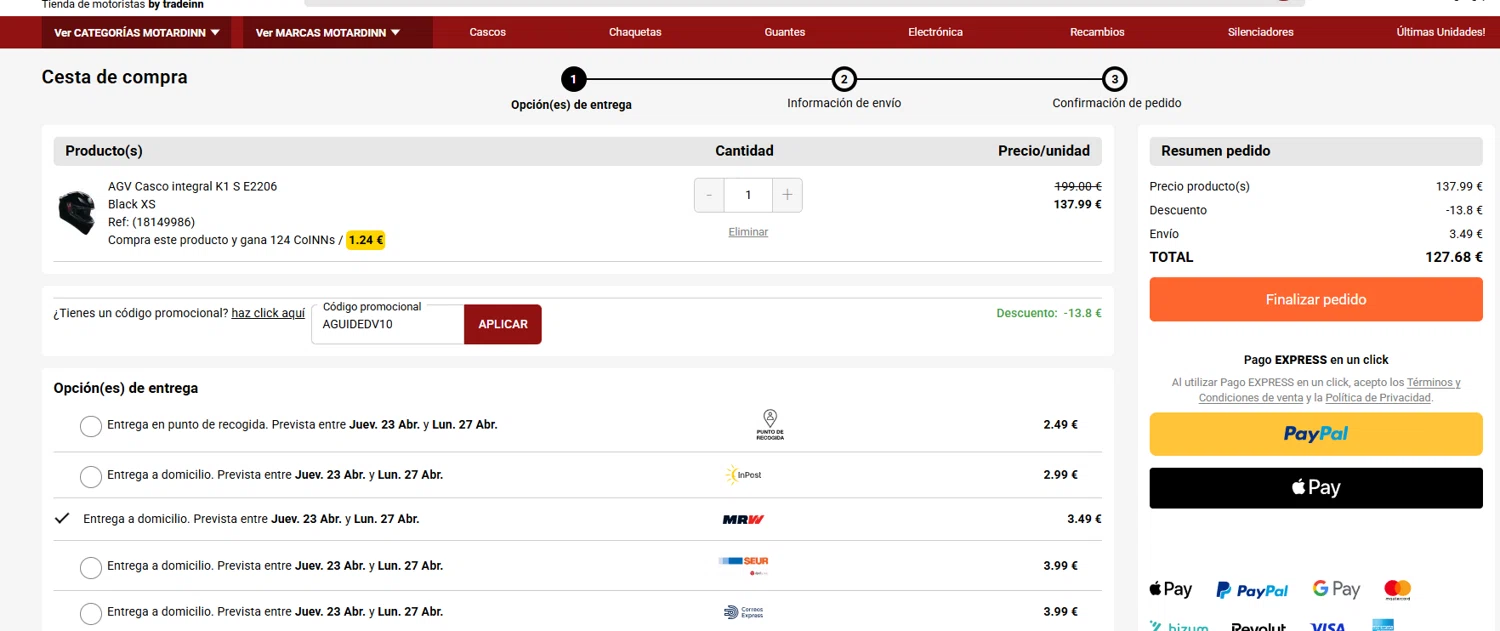The width and height of the screenshot is (1500, 631).
Task: Select SEUR home delivery radio button
Action: [x=90, y=567]
